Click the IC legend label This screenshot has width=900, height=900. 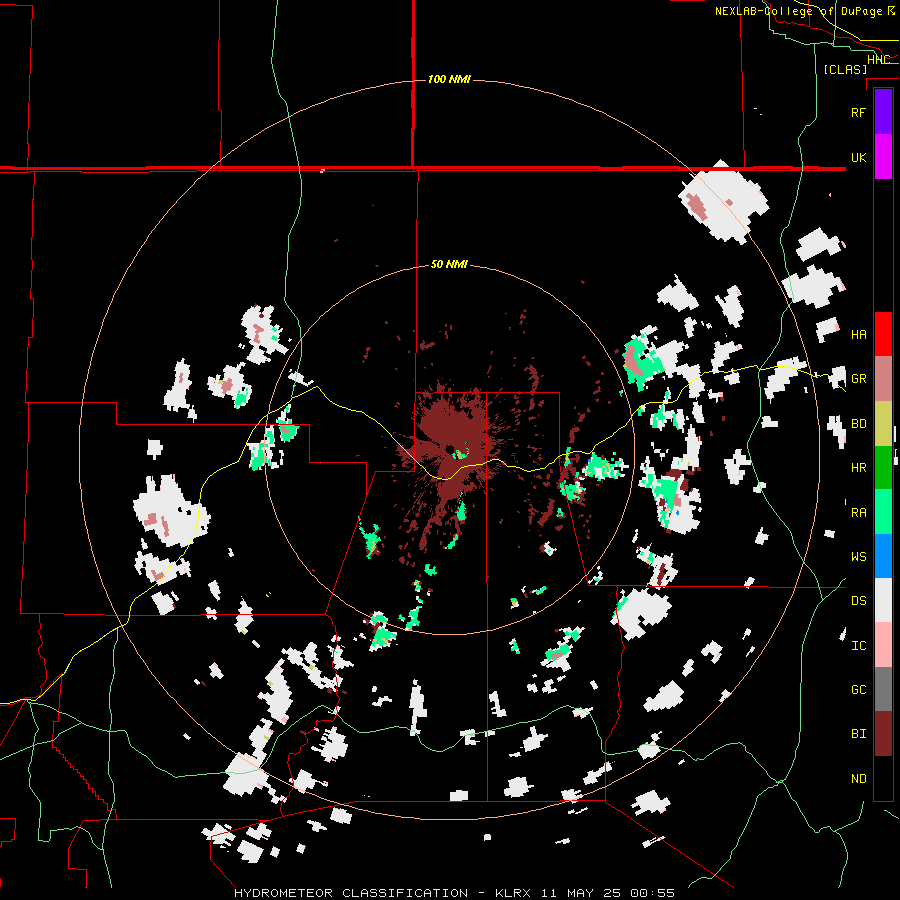click(x=858, y=645)
